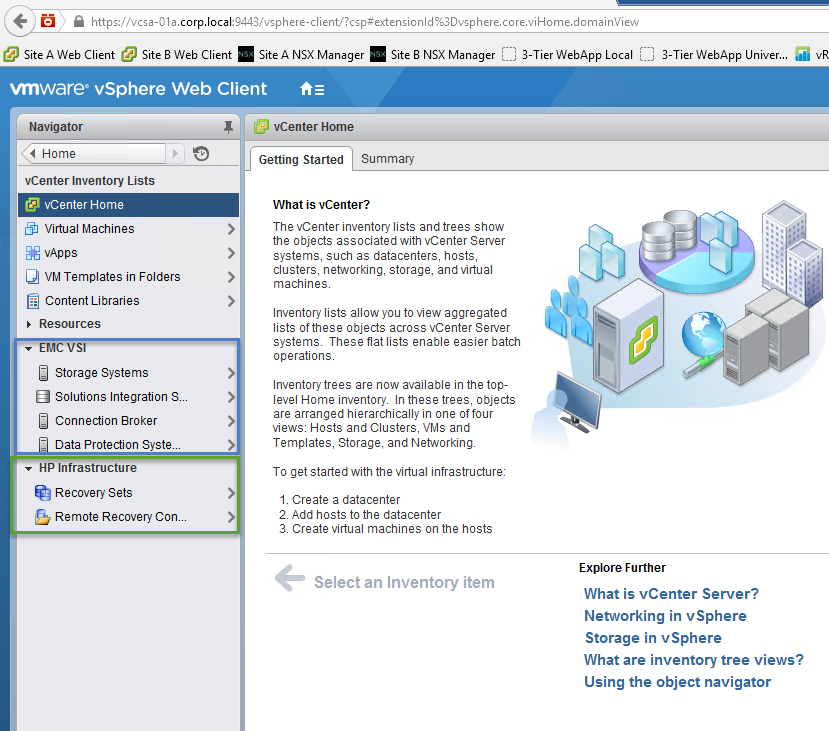The height and width of the screenshot is (731, 829).
Task: Select Connection Broker in the navigator
Action: click(127, 421)
